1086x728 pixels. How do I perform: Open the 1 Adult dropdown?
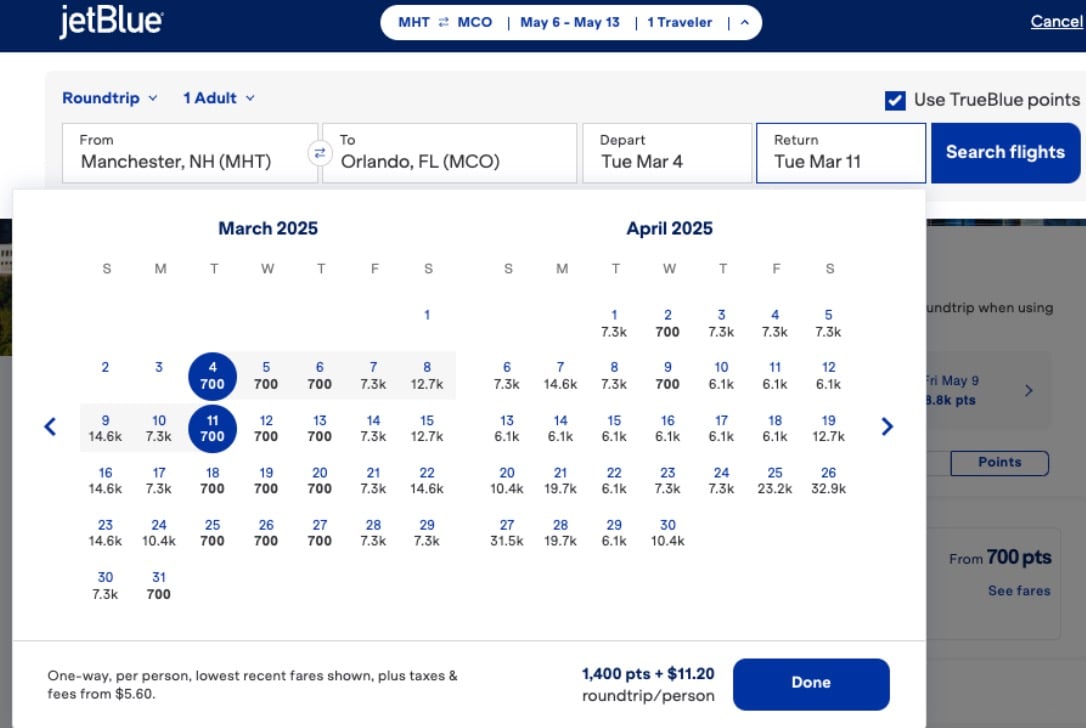pyautogui.click(x=218, y=98)
